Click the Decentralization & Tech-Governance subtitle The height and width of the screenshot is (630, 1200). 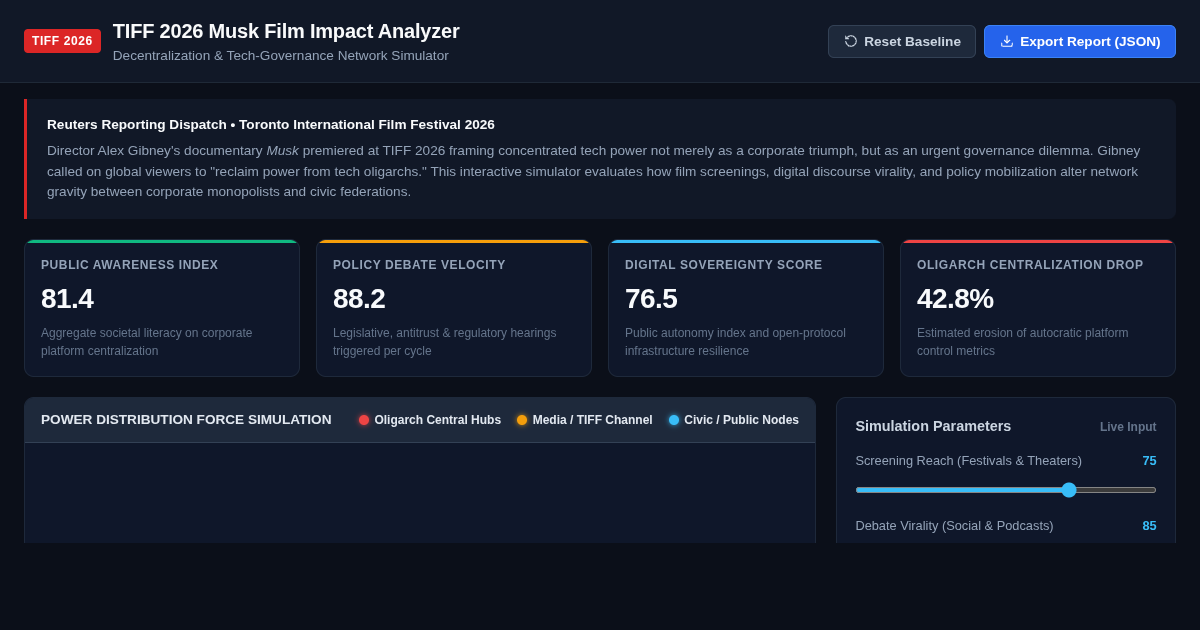(281, 56)
